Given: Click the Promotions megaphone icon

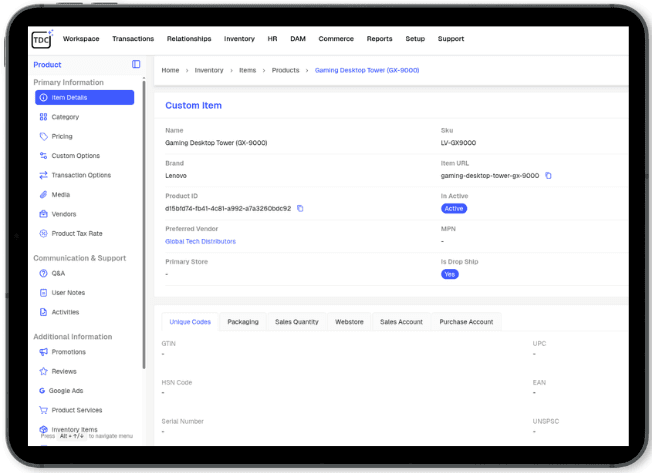Looking at the screenshot, I should click(43, 352).
